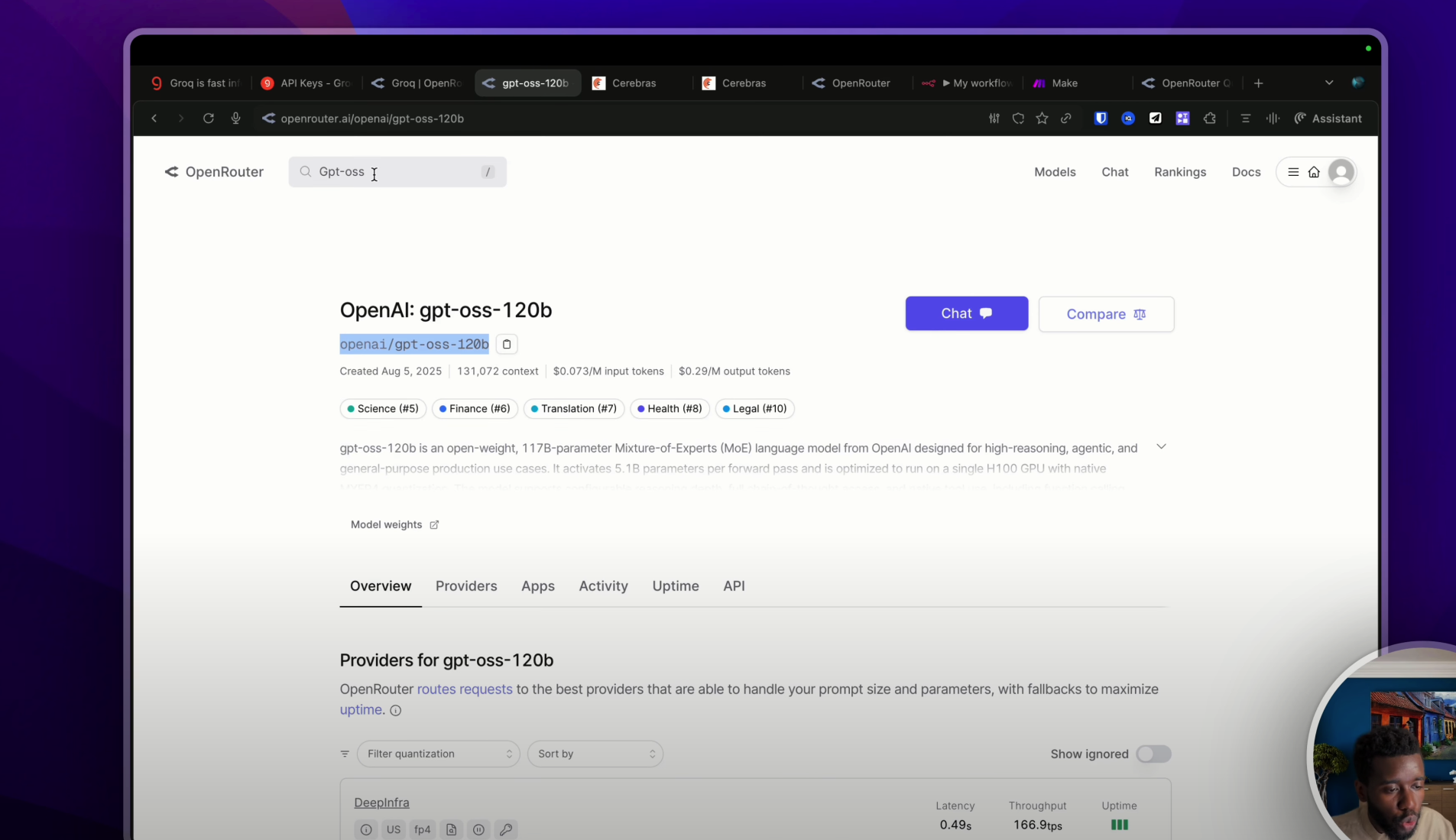Select the Overview tab
The width and height of the screenshot is (1456, 840).
coord(380,586)
